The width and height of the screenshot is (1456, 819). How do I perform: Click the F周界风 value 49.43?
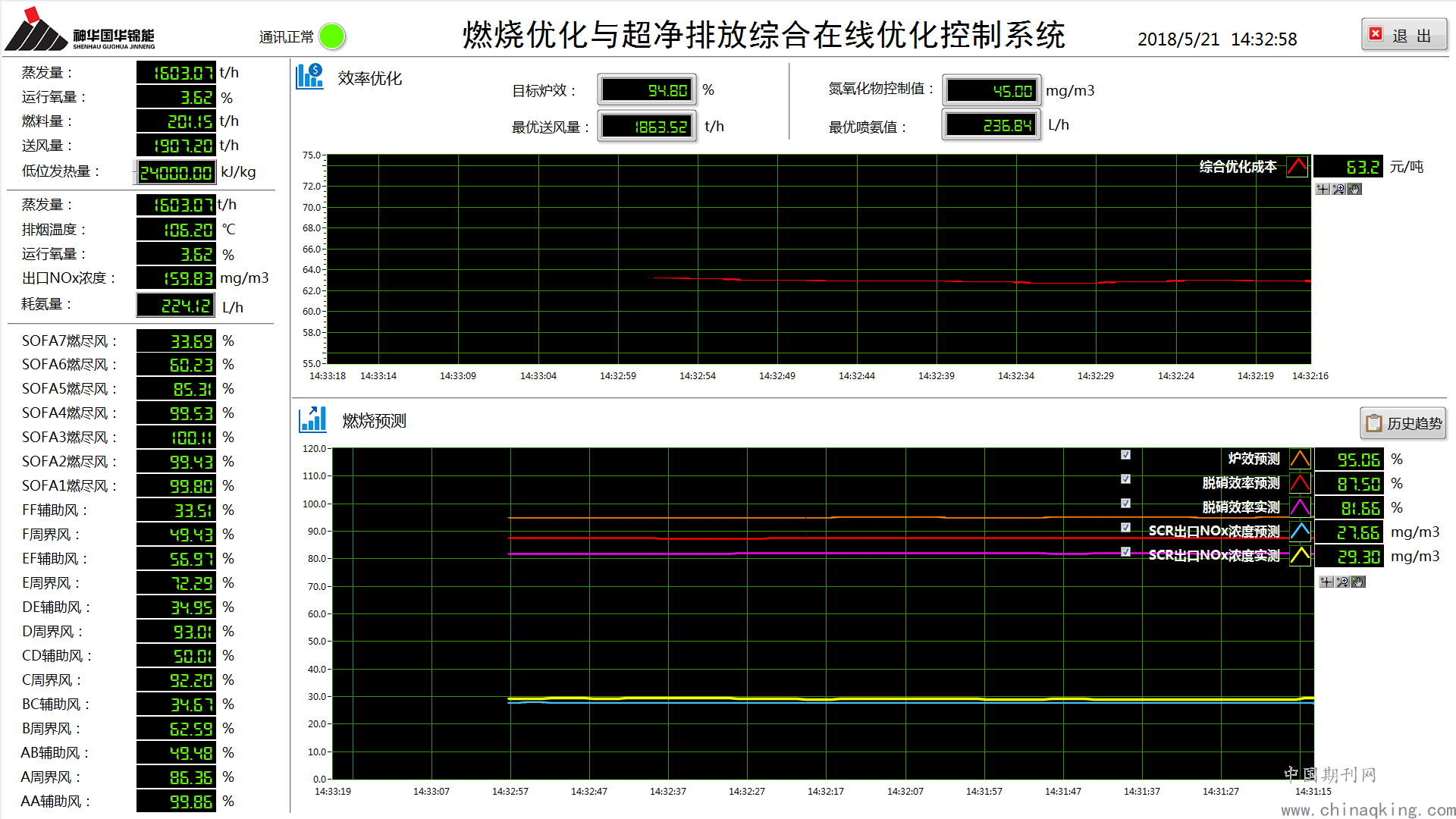pos(176,535)
